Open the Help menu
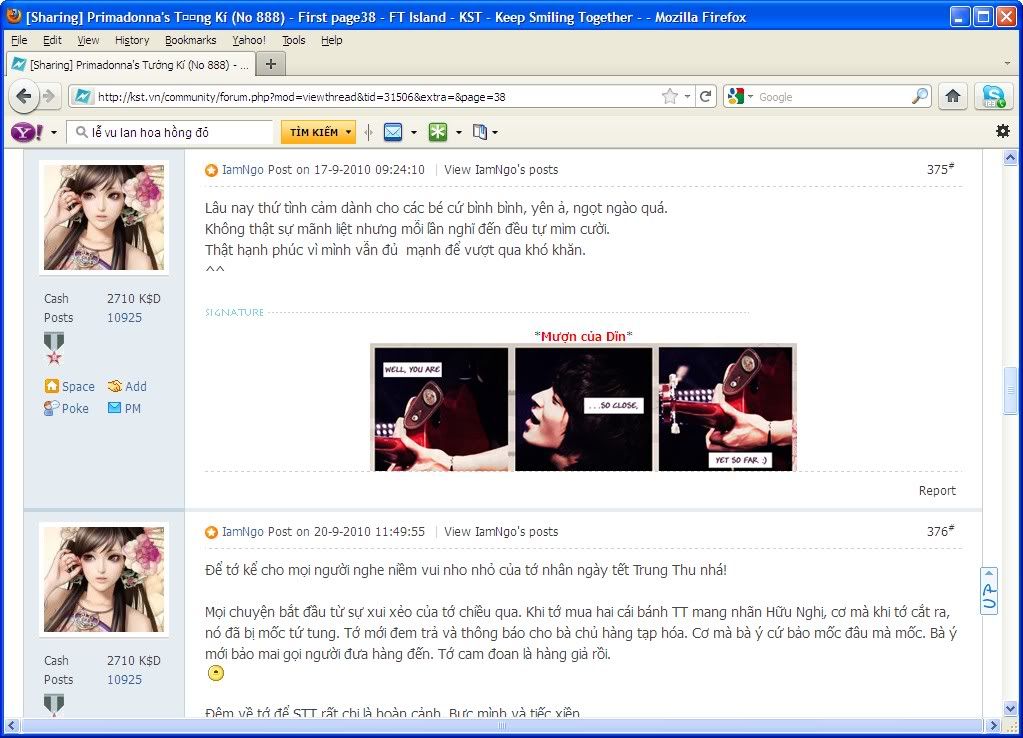Viewport: 1023px width, 738px height. (x=331, y=40)
